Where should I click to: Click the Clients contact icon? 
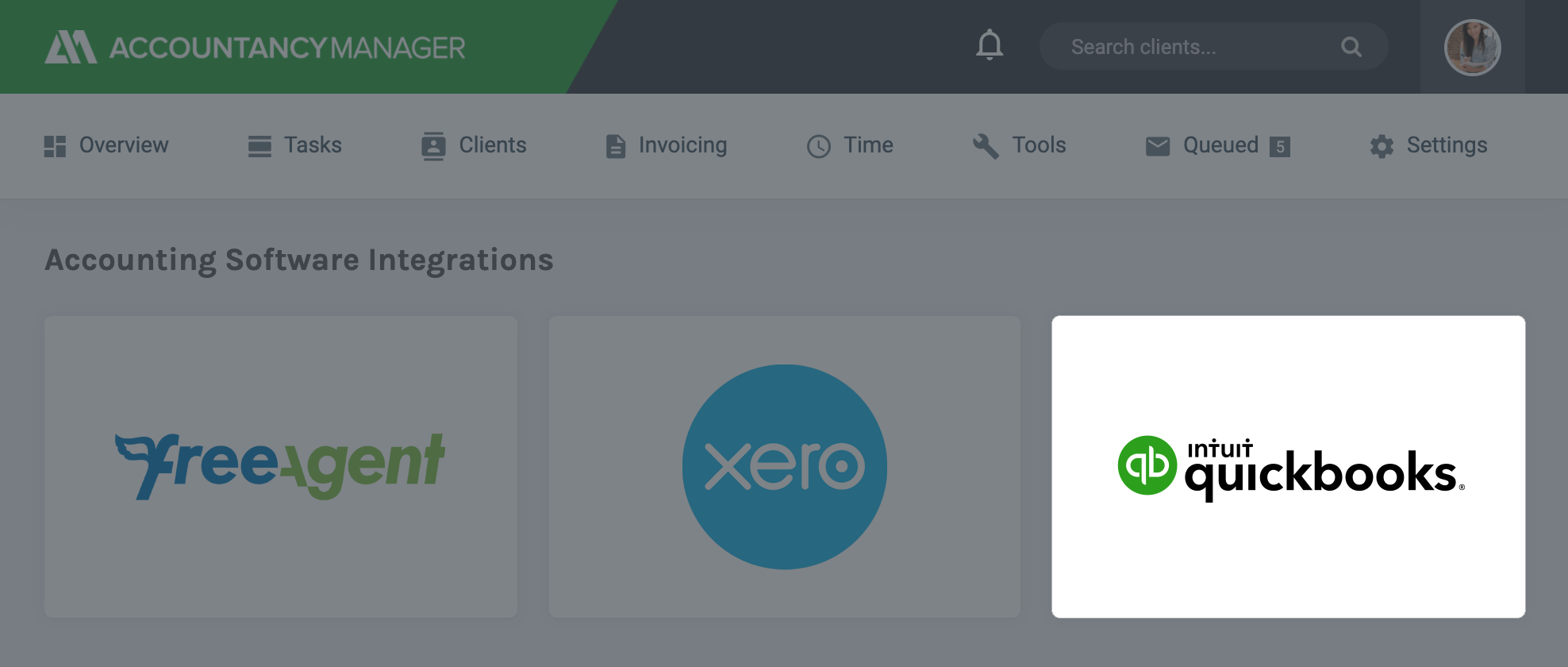[x=433, y=146]
